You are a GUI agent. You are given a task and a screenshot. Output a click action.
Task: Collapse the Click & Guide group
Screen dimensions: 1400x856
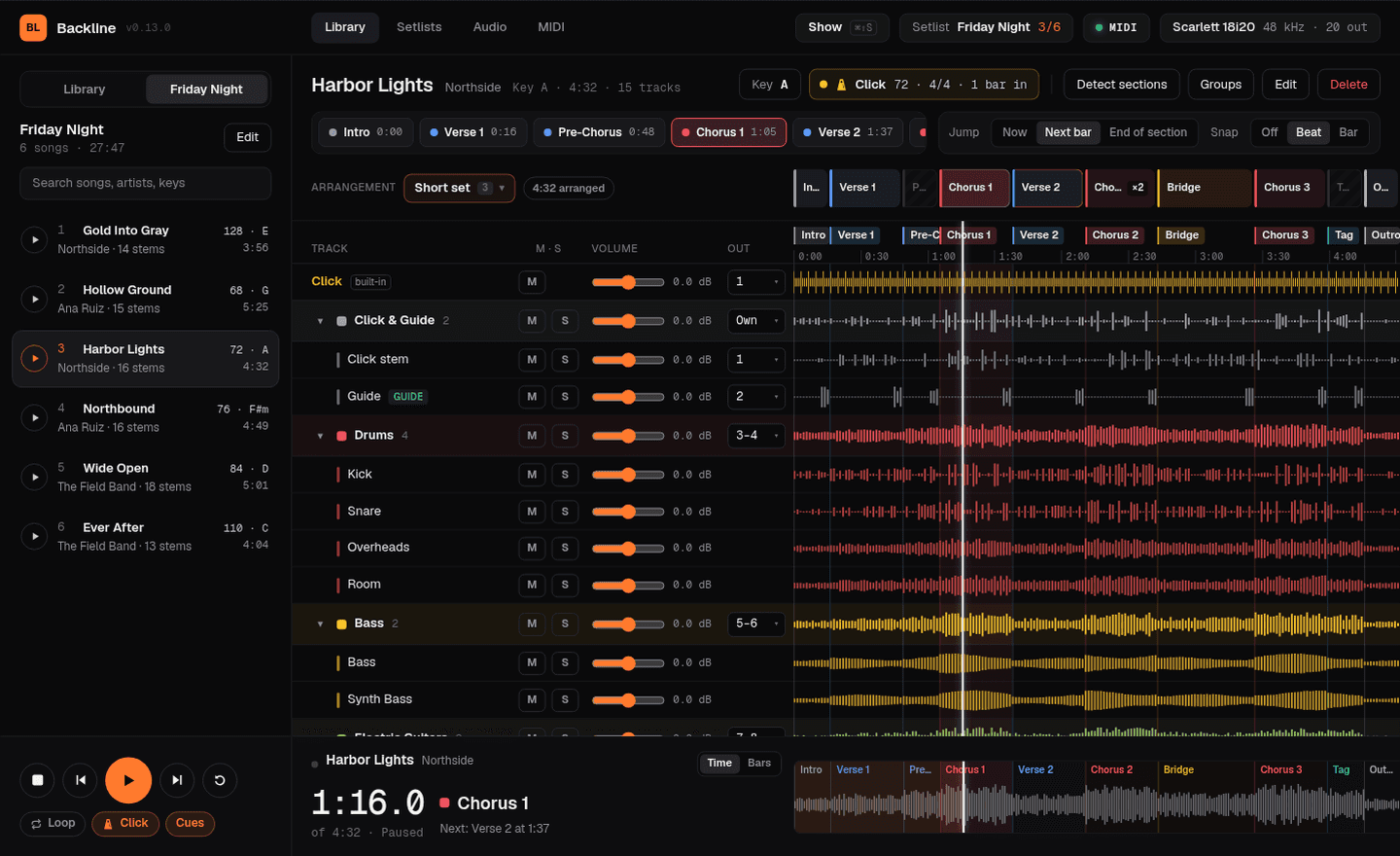(x=320, y=321)
